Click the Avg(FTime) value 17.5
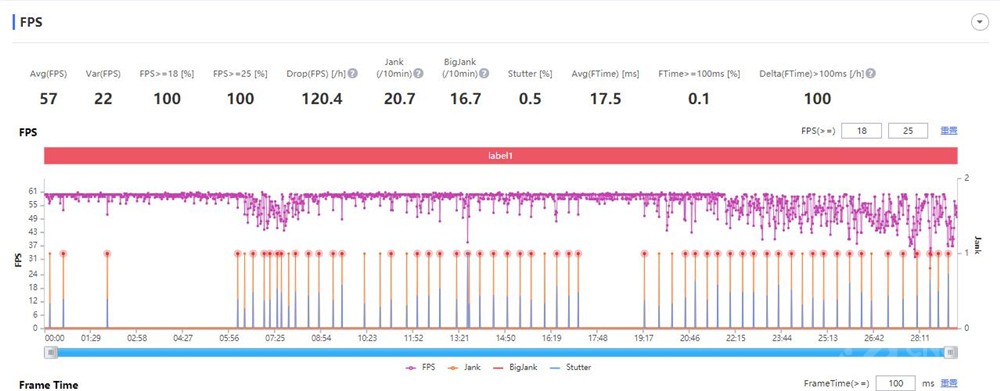Image resolution: width=1000 pixels, height=391 pixels. [x=605, y=99]
